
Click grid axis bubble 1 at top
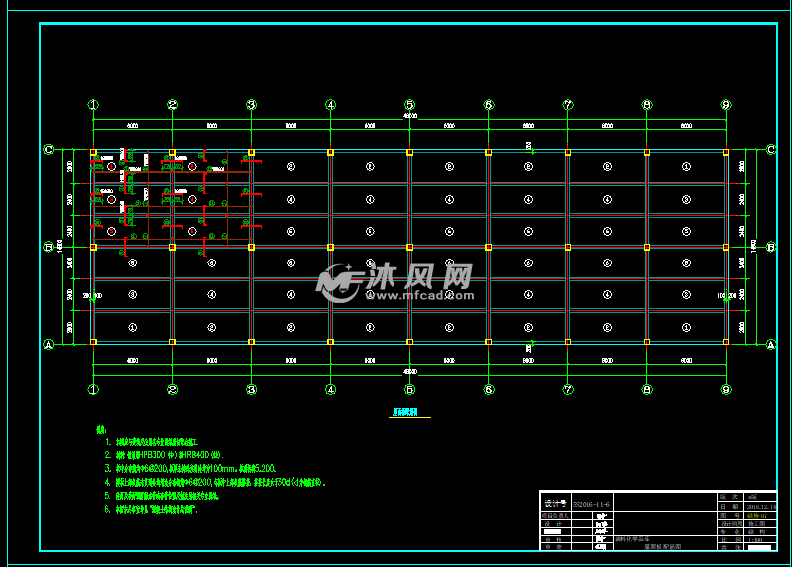(x=93, y=104)
